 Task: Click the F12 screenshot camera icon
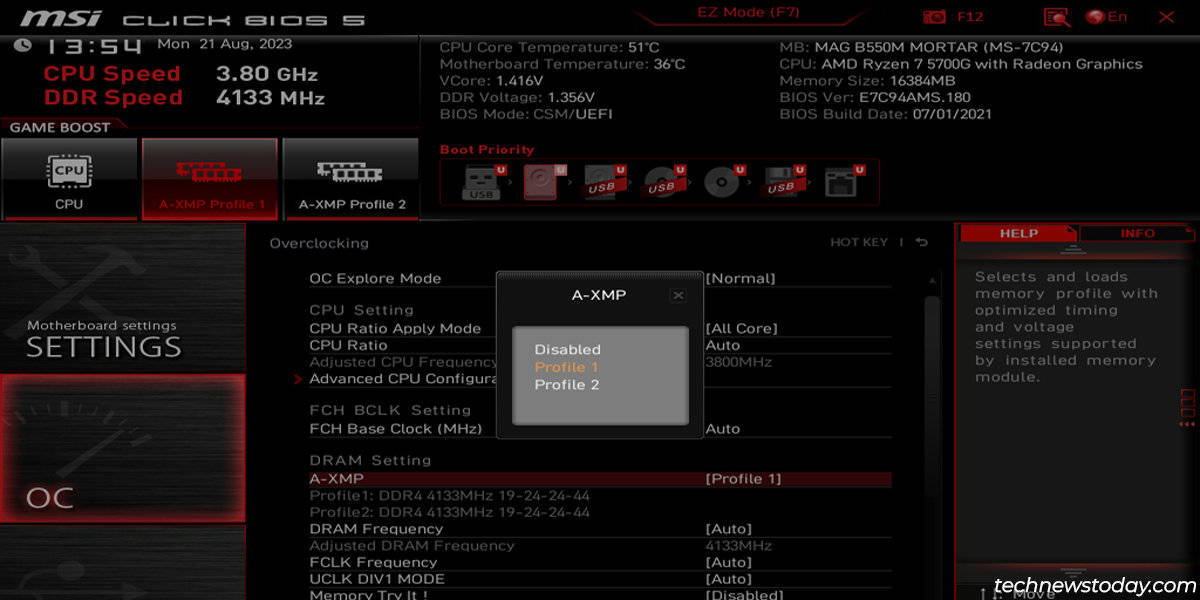934,17
